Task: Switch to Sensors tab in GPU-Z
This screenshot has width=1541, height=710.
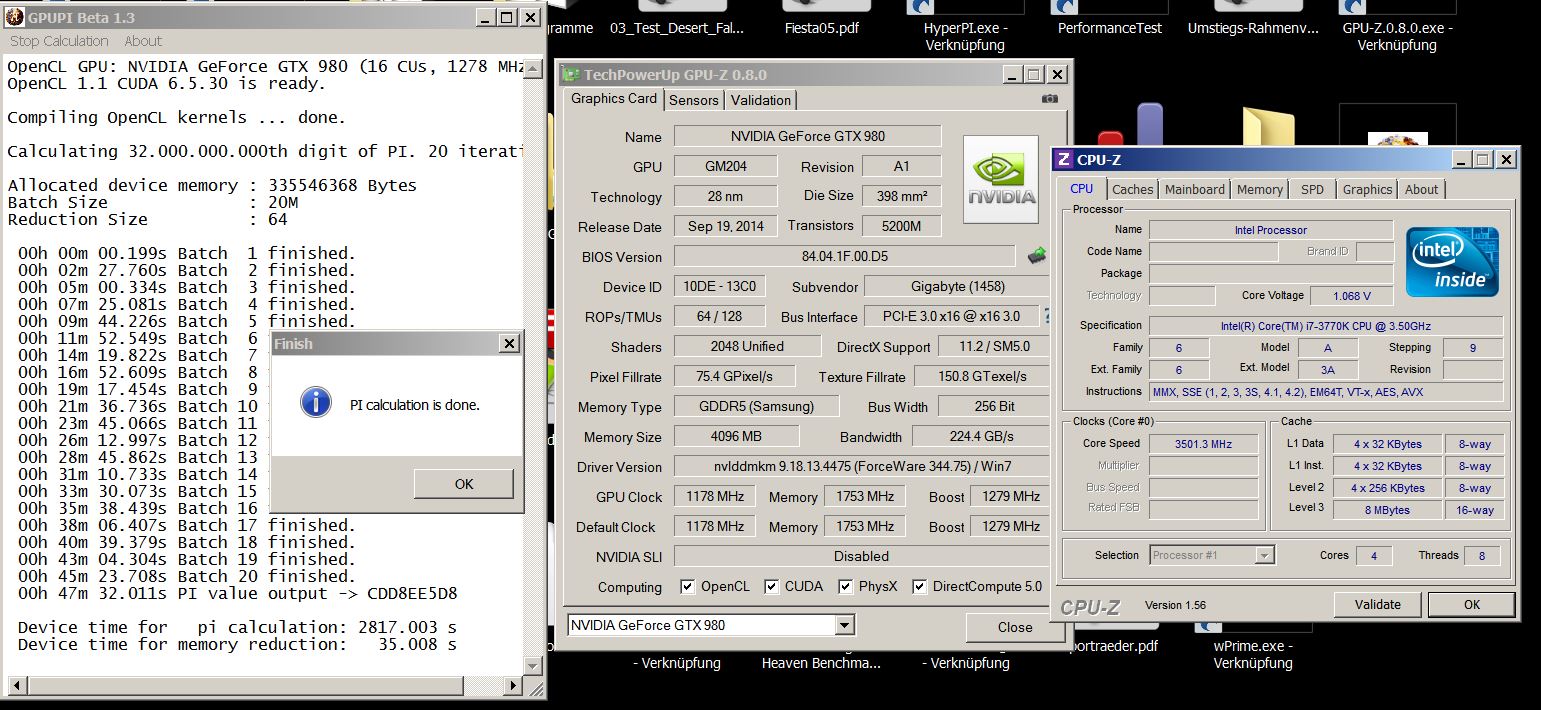Action: [694, 100]
